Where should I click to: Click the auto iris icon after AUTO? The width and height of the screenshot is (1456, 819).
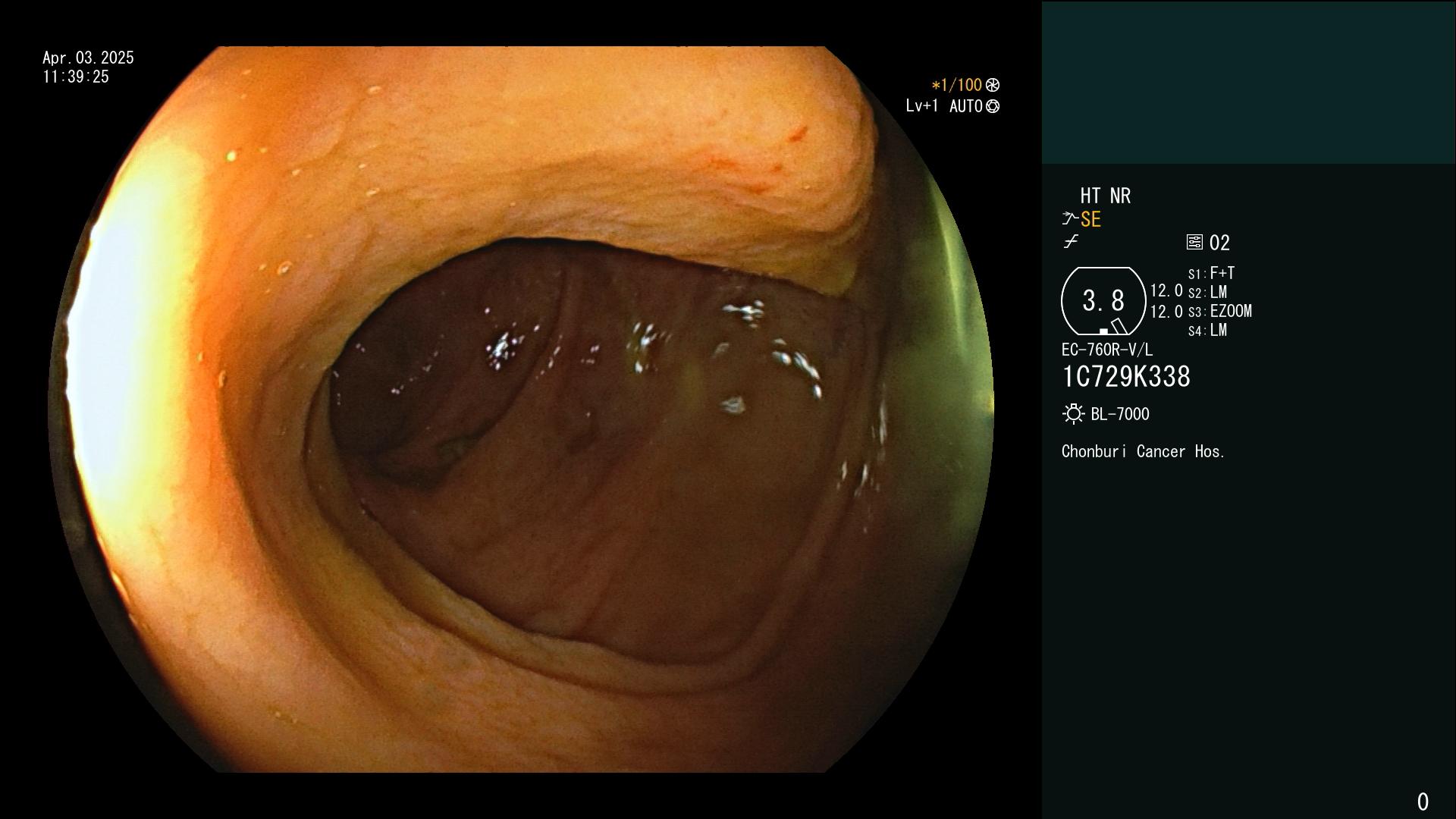coord(993,106)
